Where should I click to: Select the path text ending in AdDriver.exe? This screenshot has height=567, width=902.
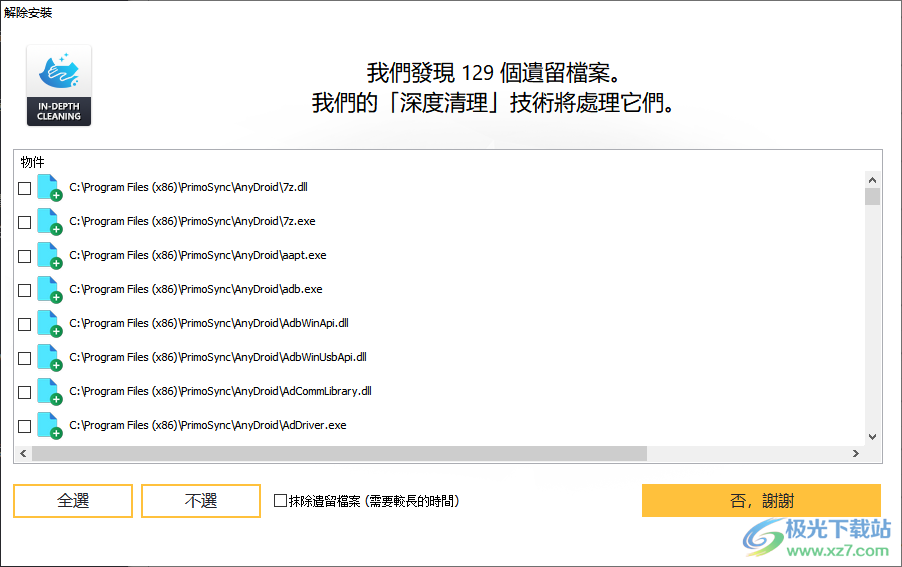tap(208, 425)
